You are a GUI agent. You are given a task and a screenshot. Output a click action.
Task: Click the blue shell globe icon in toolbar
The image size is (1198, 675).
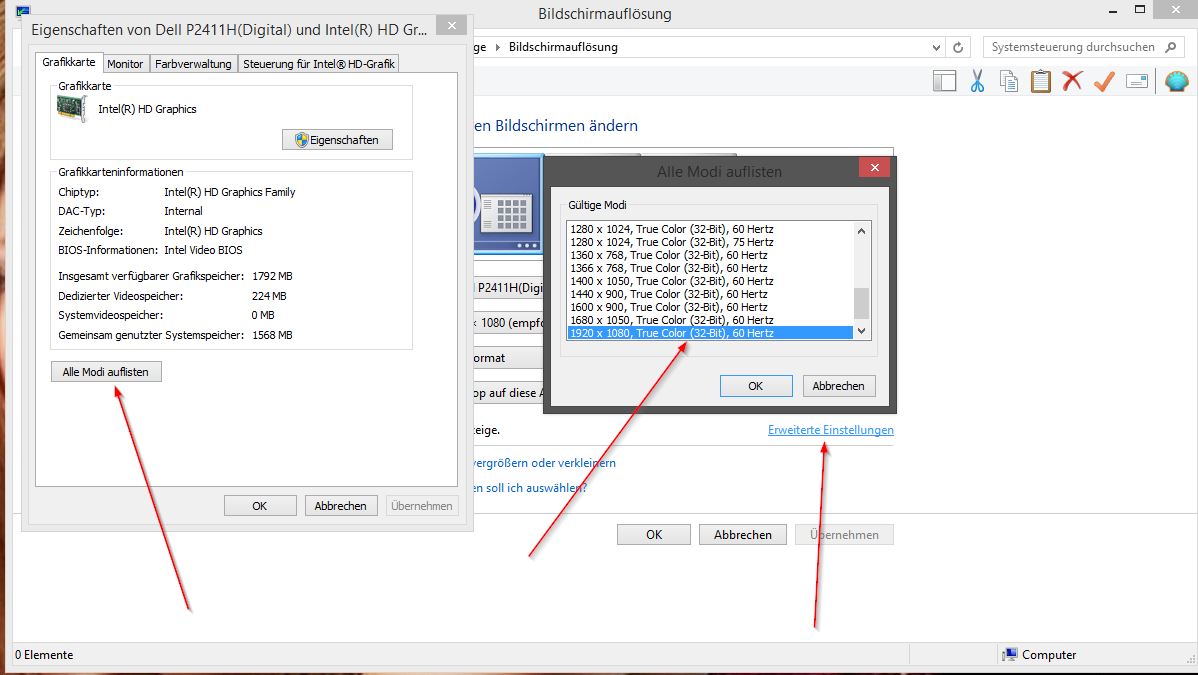point(1177,81)
